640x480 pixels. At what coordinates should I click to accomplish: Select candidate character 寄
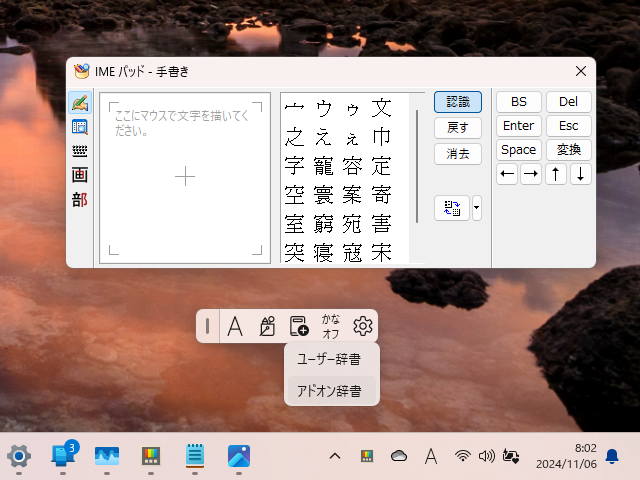click(381, 195)
